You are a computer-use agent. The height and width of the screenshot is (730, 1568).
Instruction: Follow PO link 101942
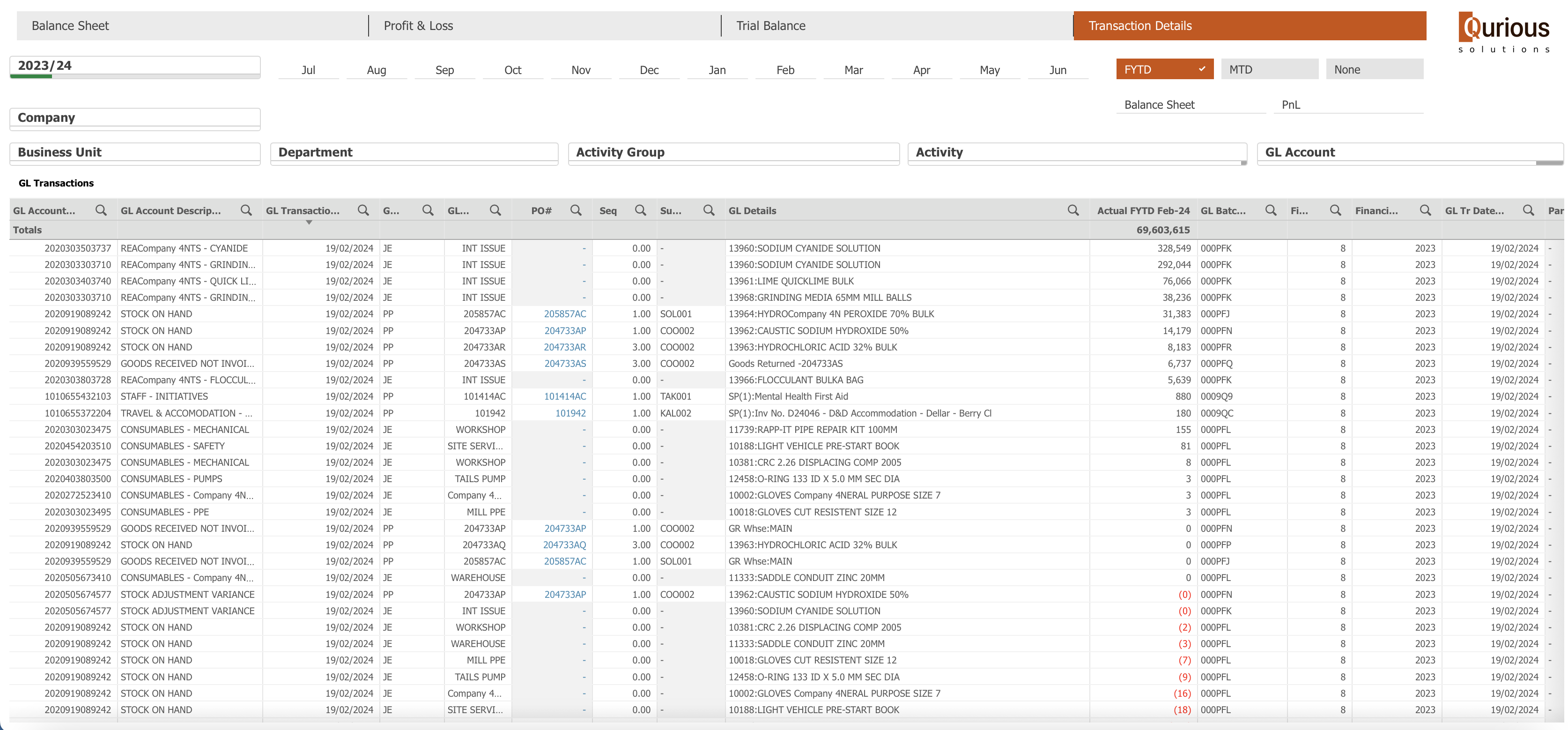[x=570, y=413]
